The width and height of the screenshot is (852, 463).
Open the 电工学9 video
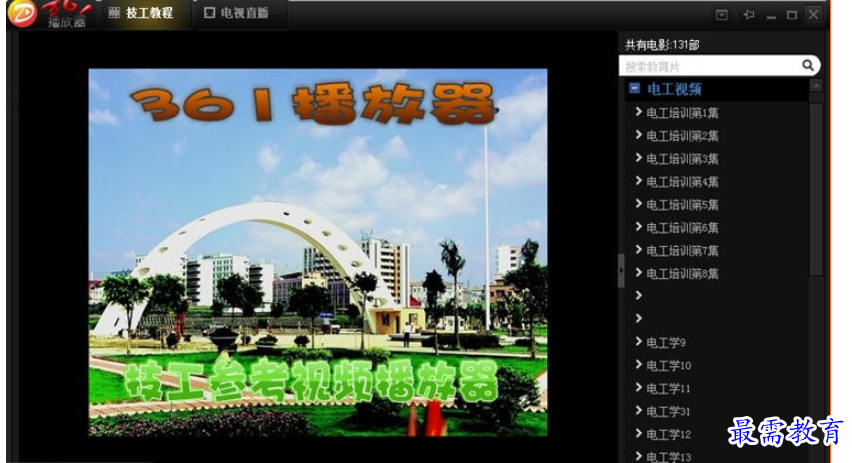tap(666, 342)
